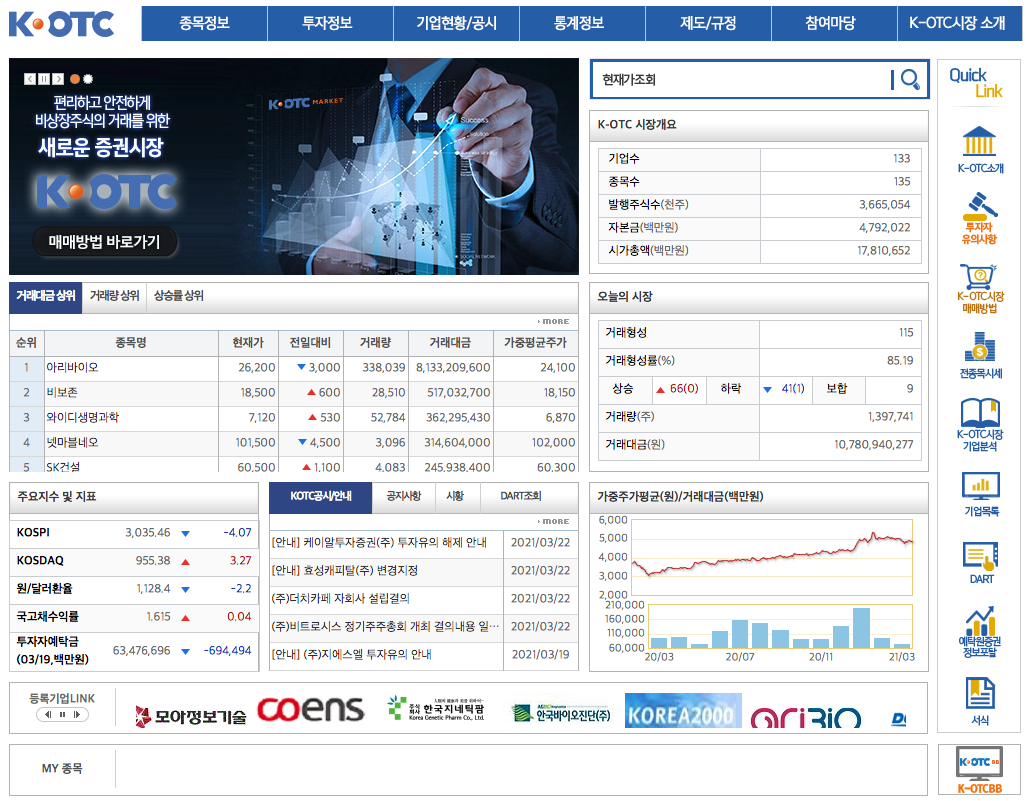This screenshot has width=1026, height=801.
Task: Click the 거래대금 bar chart
Action: tap(779, 626)
